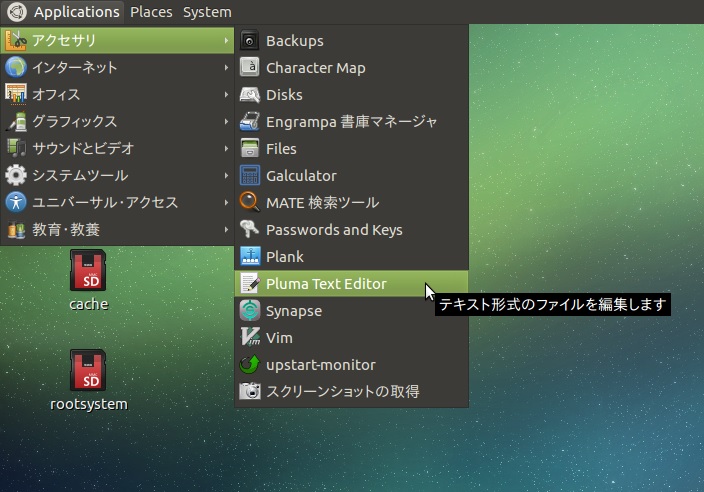Click the Vim icon
The width and height of the screenshot is (704, 492).
tap(250, 337)
